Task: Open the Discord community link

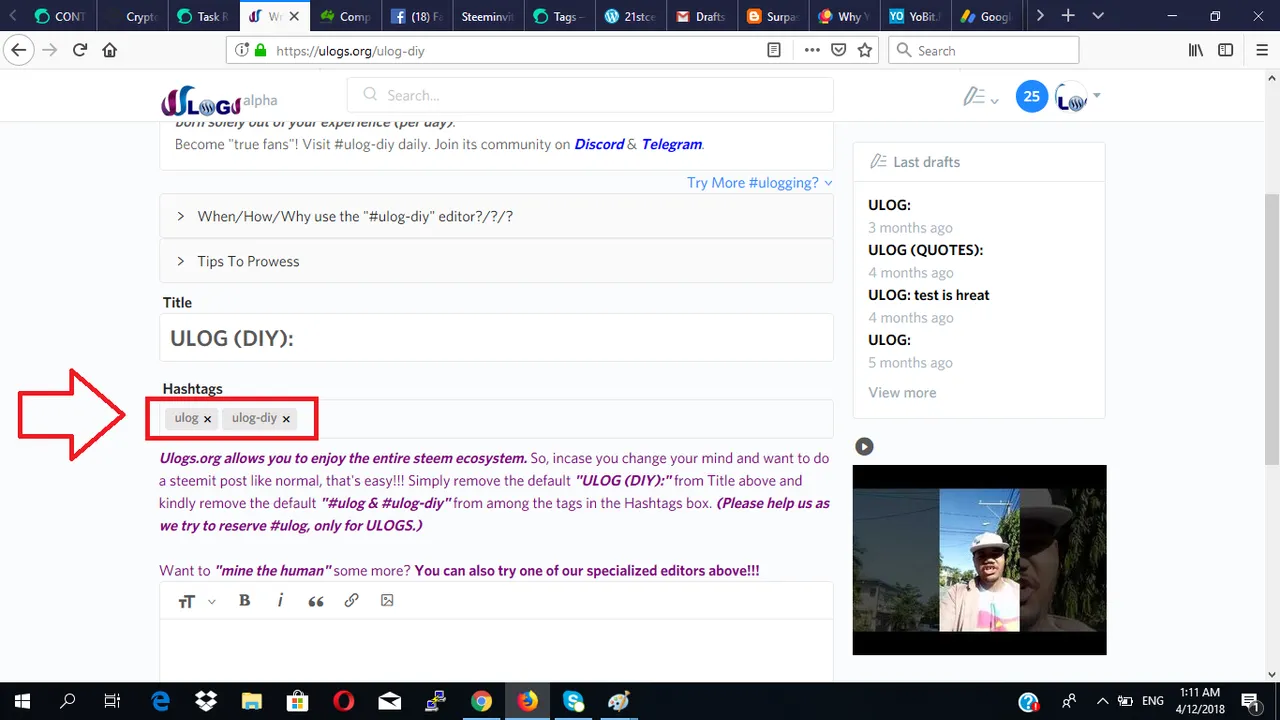Action: [x=599, y=144]
